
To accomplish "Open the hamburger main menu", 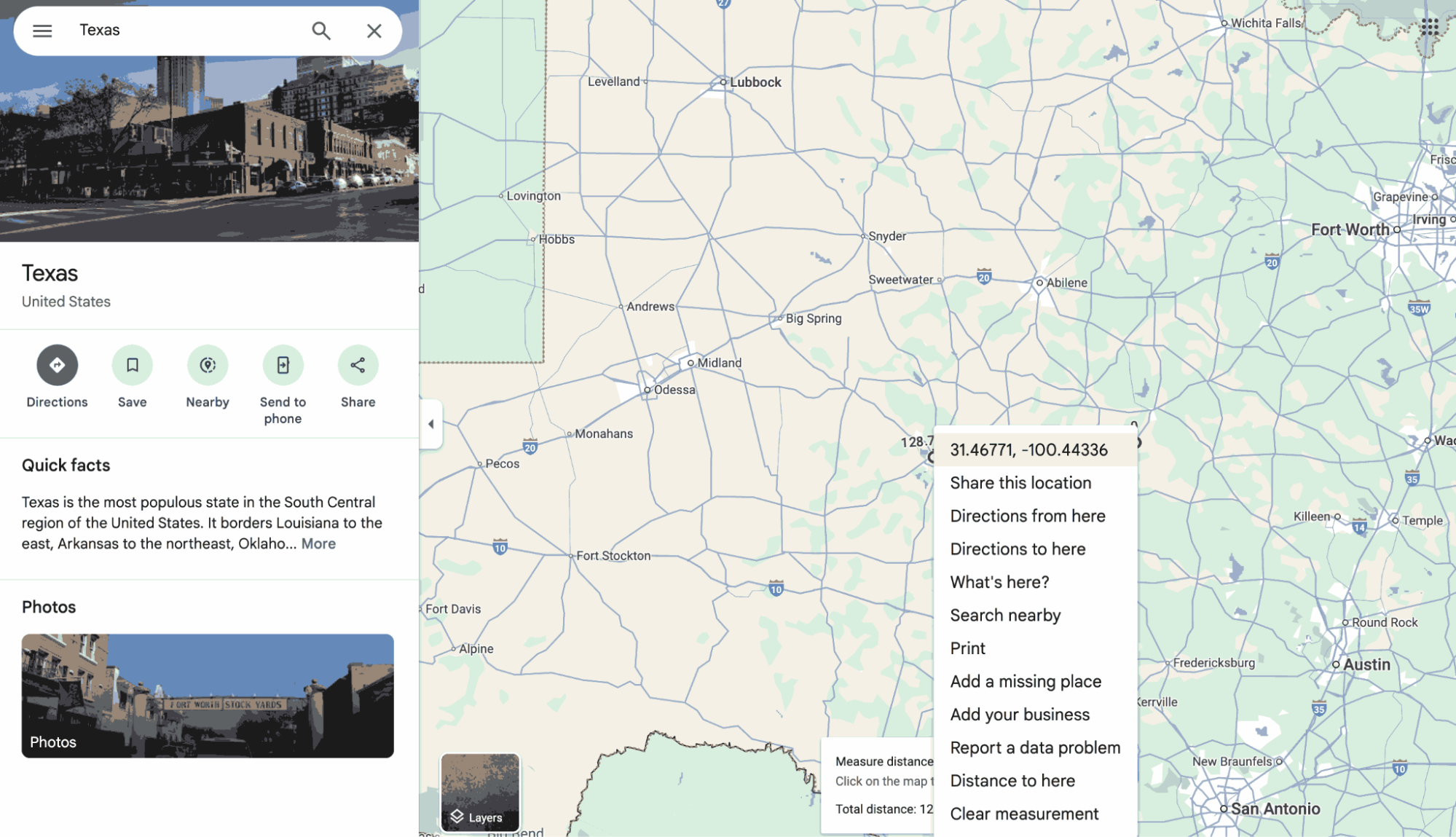I will [x=42, y=31].
